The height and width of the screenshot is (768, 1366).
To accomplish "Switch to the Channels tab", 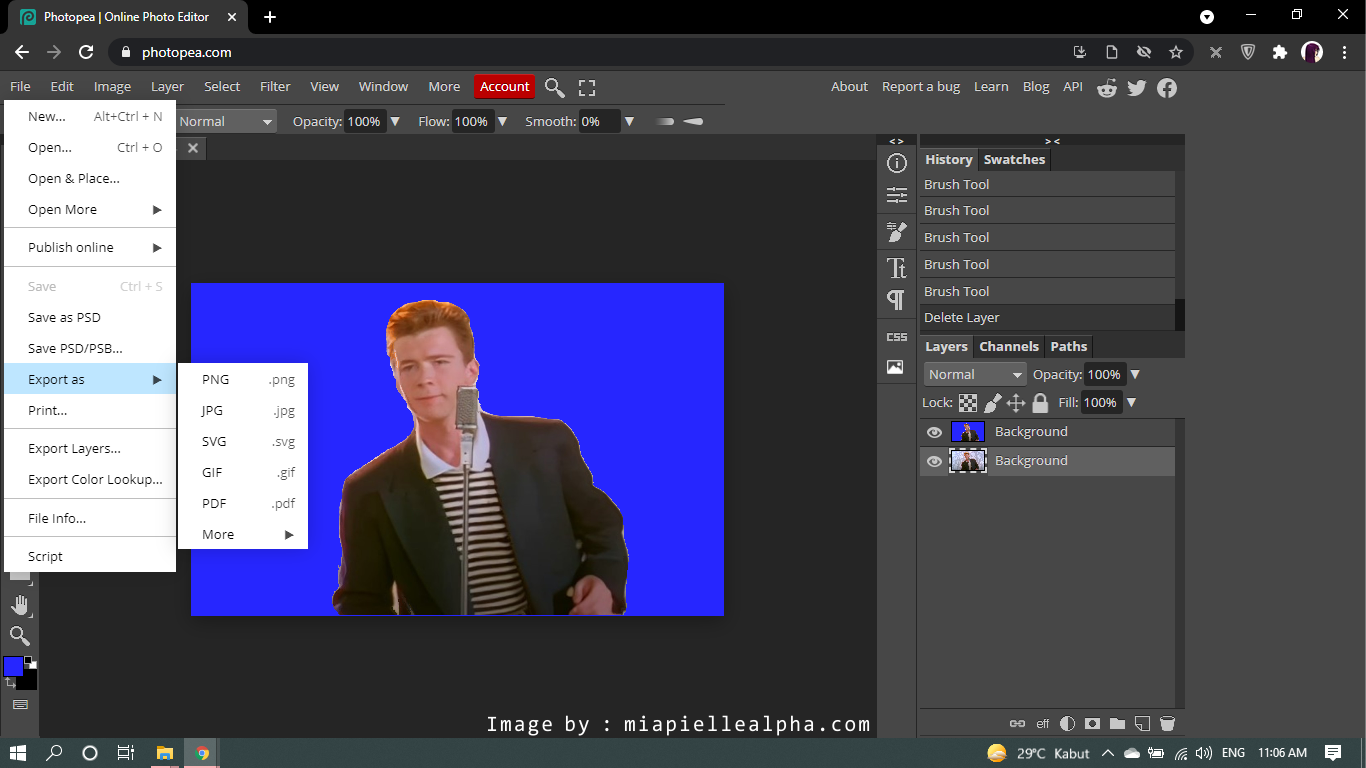I will 1009,347.
